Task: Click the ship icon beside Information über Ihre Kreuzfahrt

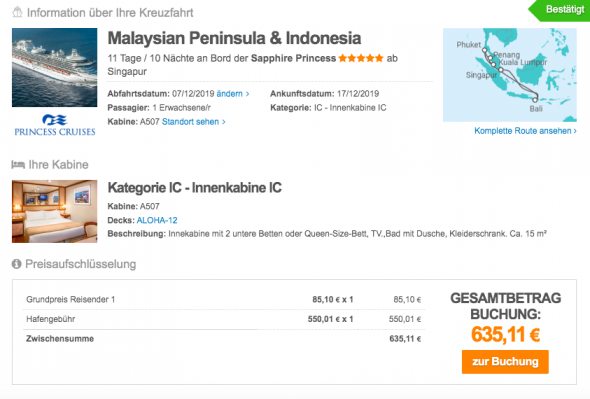Action: (17, 12)
